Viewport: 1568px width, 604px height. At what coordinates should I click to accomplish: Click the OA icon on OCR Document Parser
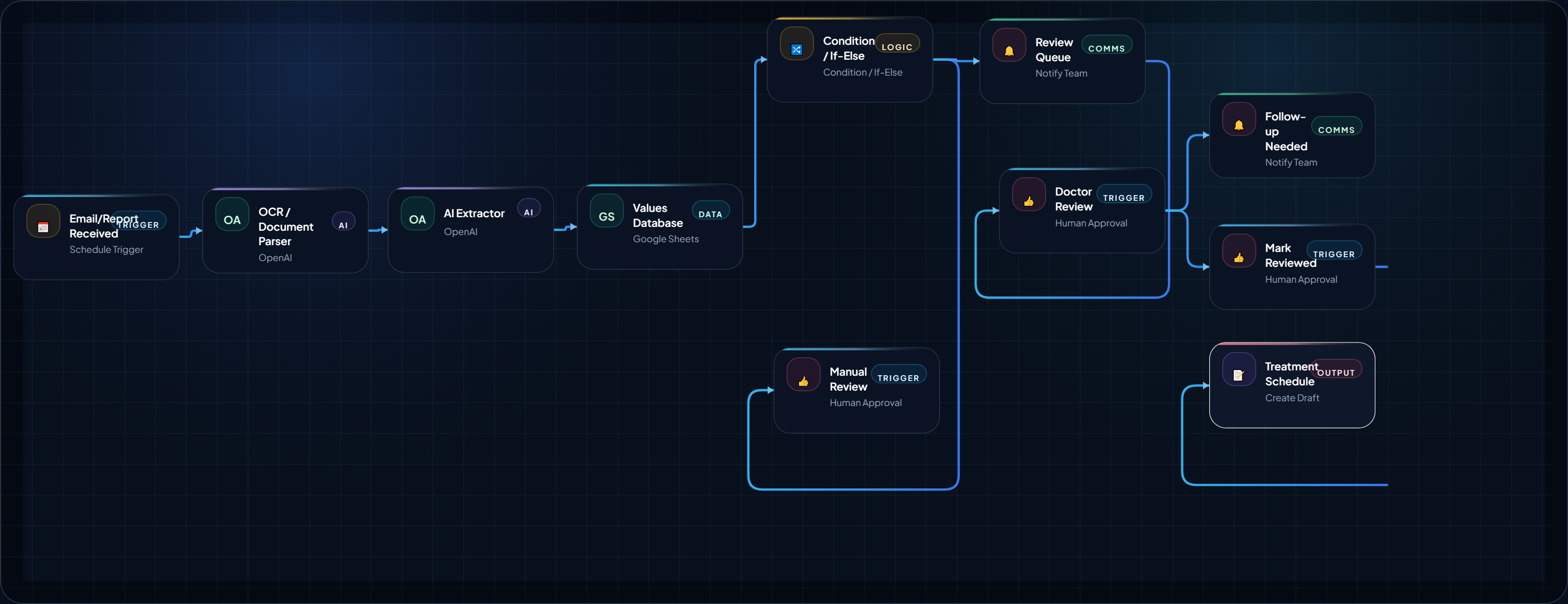point(232,214)
